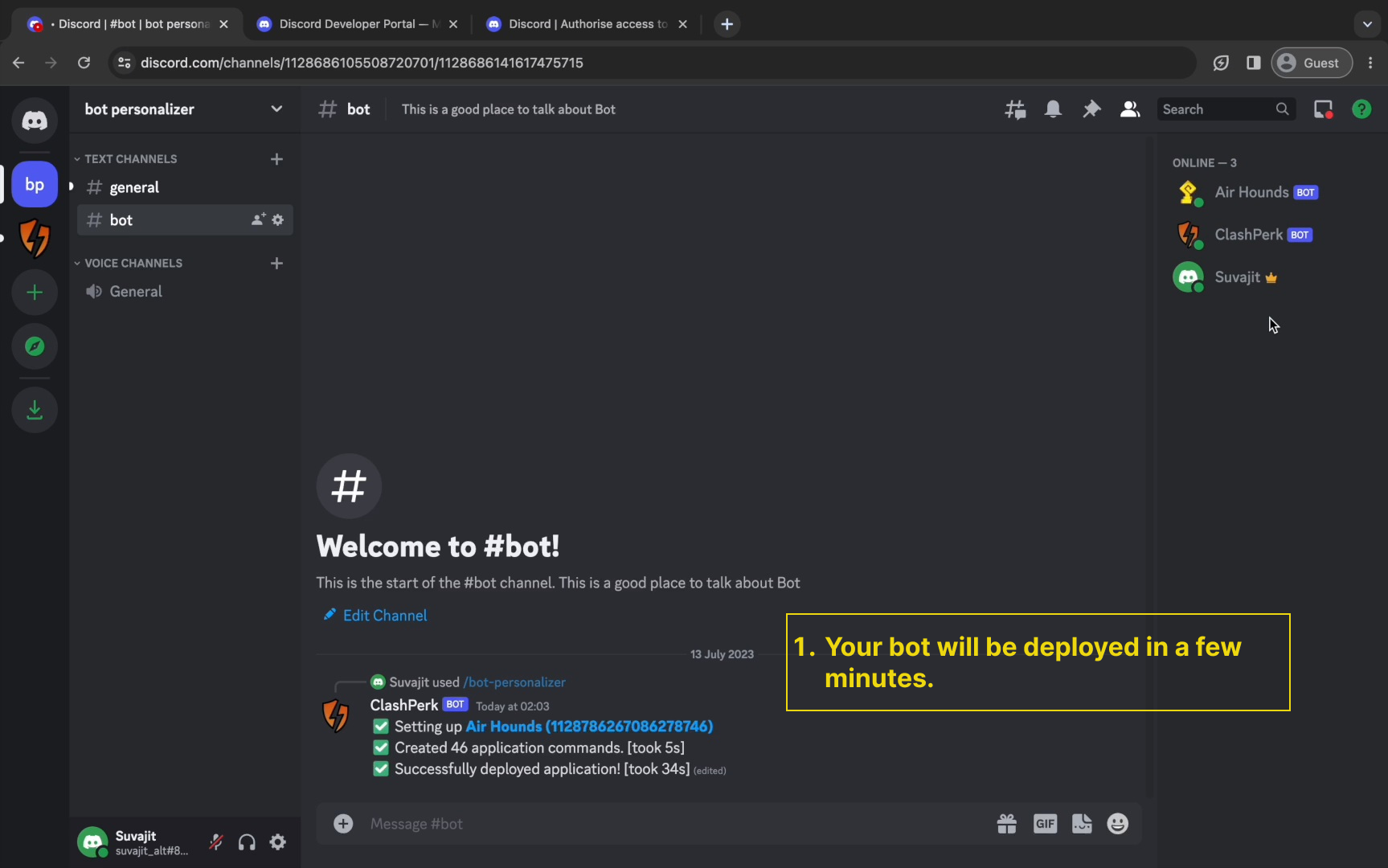Viewport: 1388px width, 868px height.
Task: Toggle deafen headphones button
Action: 247,842
